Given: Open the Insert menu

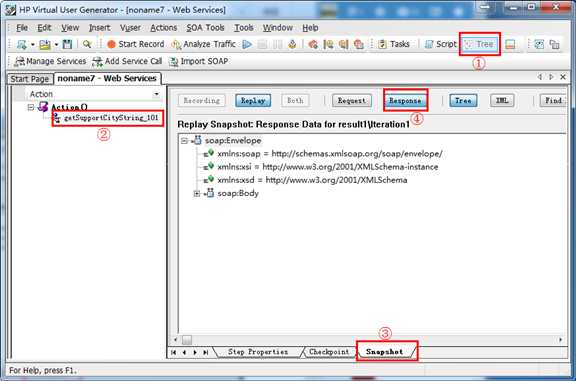Looking at the screenshot, I should tap(99, 28).
